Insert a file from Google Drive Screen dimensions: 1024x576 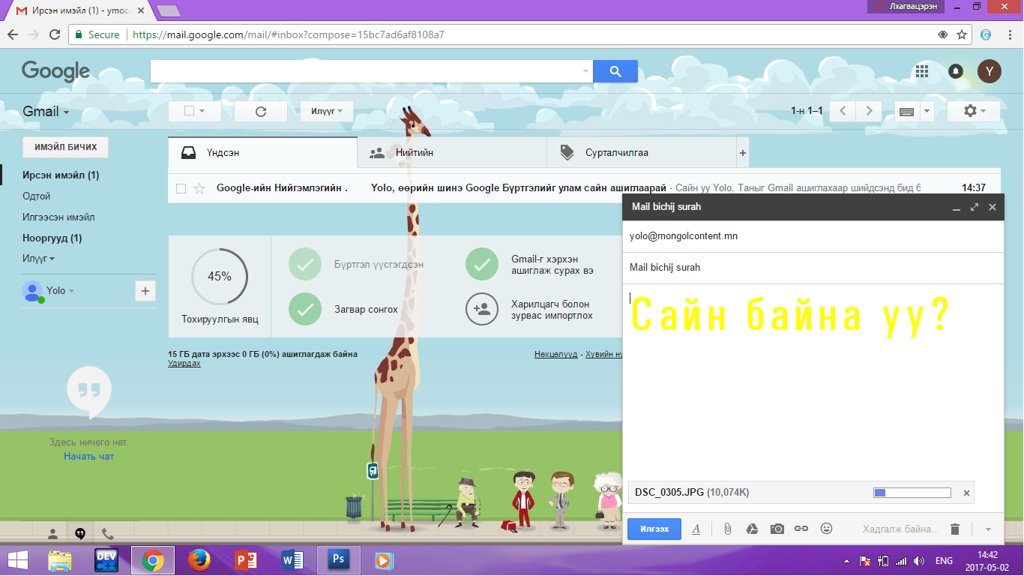click(x=752, y=528)
